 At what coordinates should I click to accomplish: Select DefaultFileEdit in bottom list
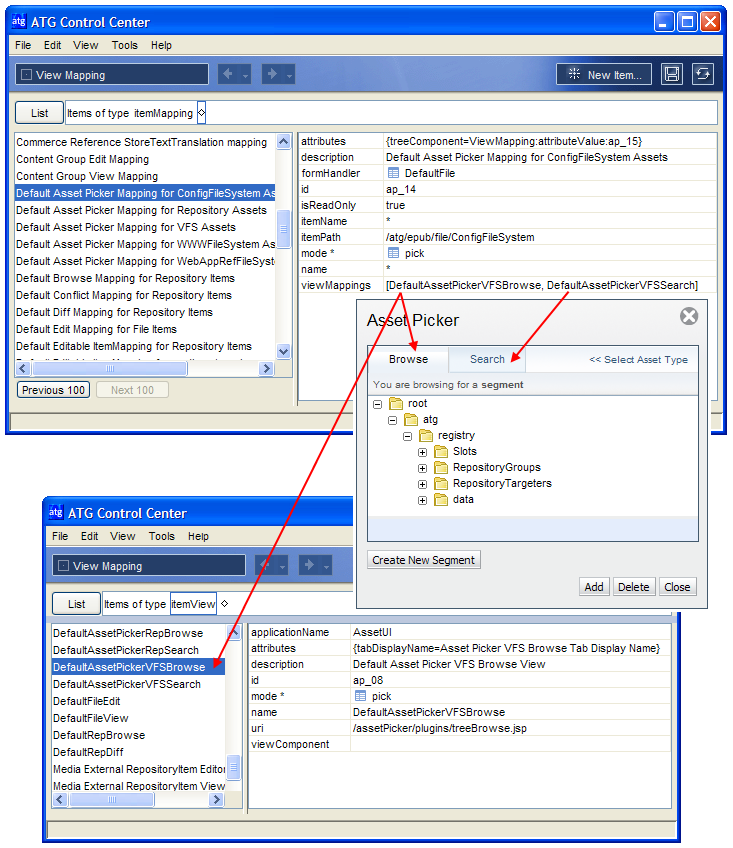[x=87, y=701]
